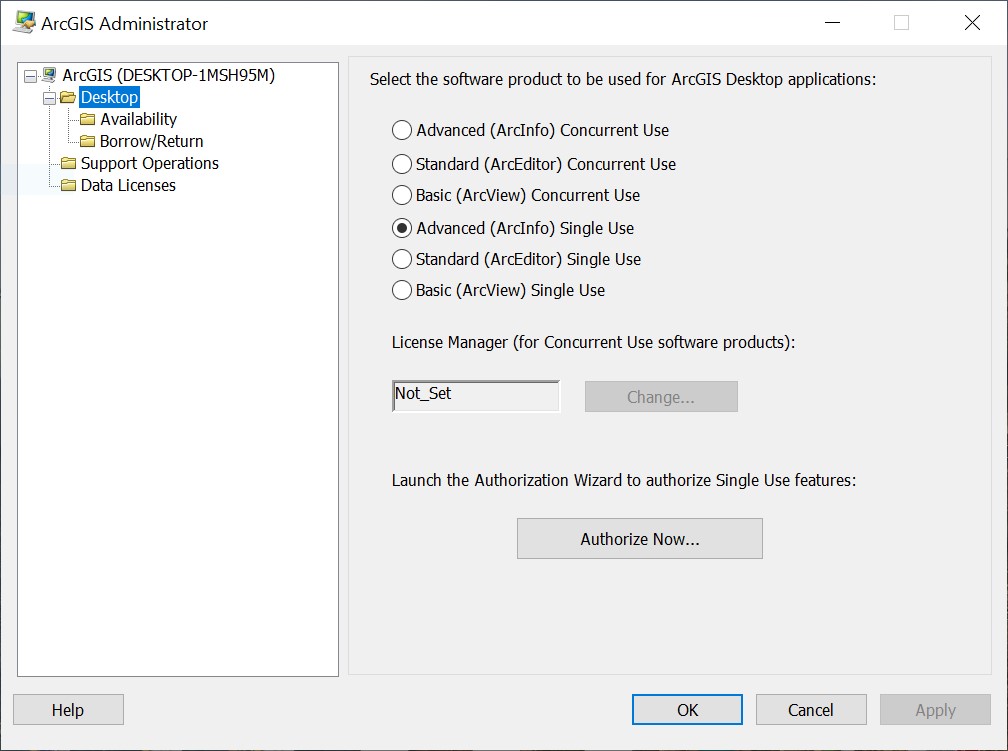Click the computer icon beside ArcGIS (DESKTOP-1MSH95M)

(49, 75)
